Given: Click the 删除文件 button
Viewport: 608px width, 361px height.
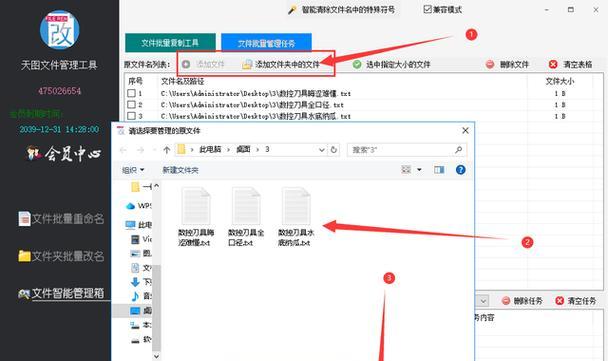Looking at the screenshot, I should pos(508,64).
